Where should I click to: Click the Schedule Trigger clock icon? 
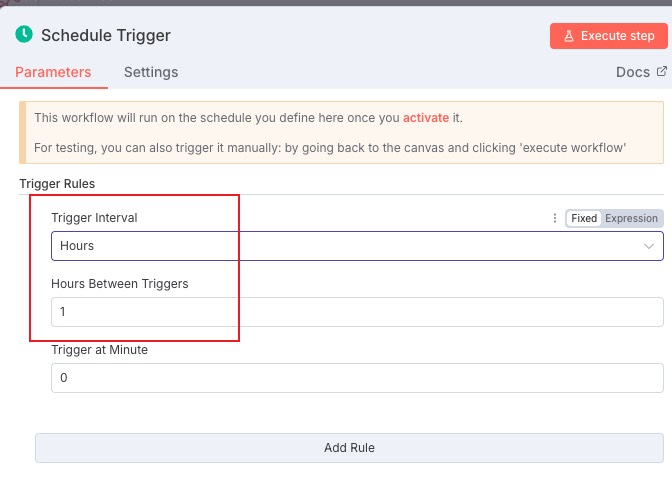24,35
